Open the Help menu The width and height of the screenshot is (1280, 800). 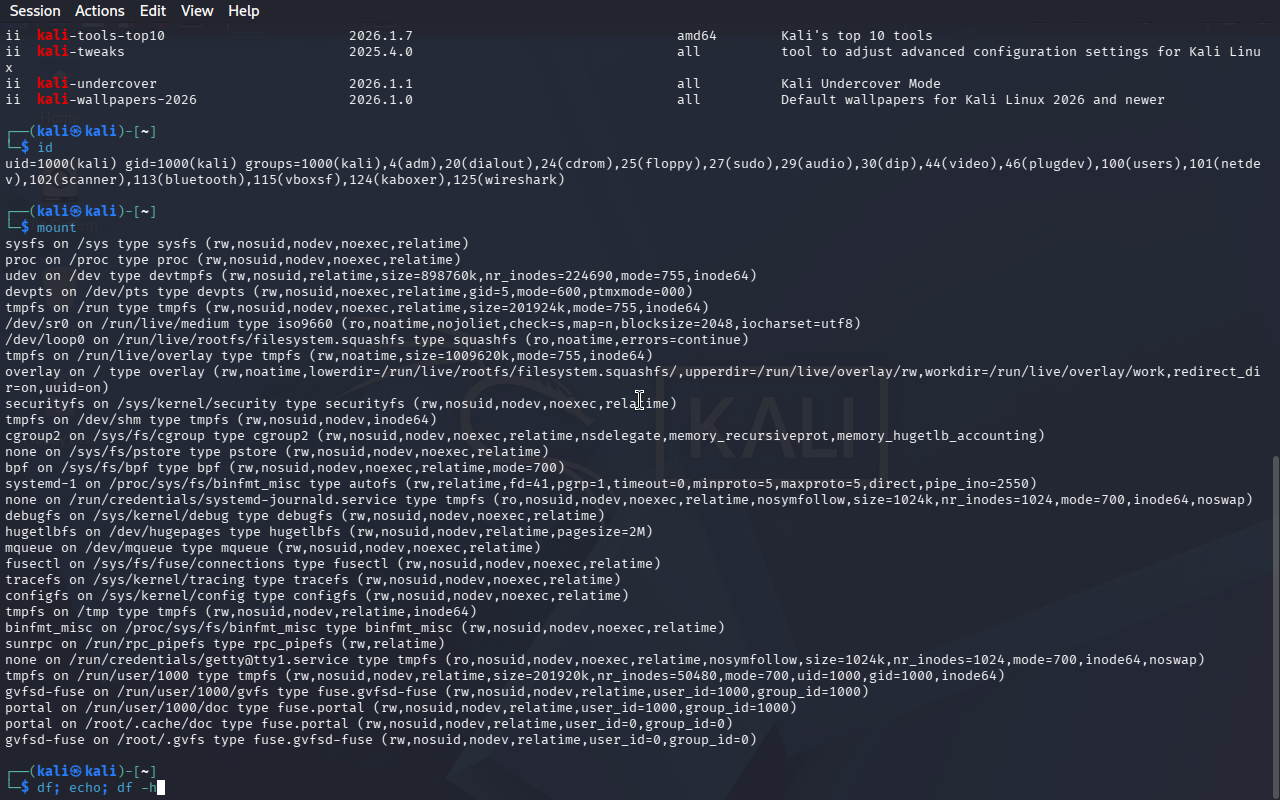point(243,11)
